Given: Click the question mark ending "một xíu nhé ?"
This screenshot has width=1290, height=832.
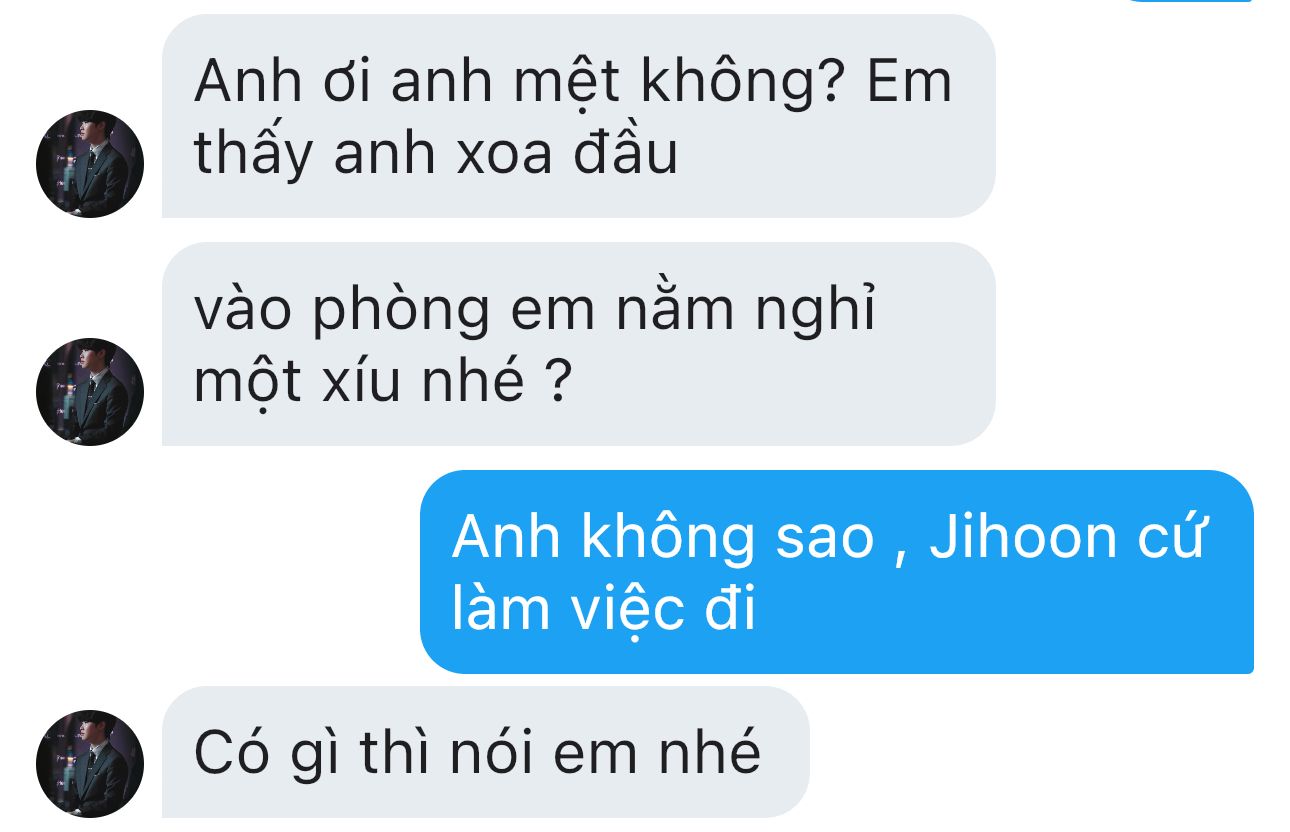Looking at the screenshot, I should click(x=560, y=382).
